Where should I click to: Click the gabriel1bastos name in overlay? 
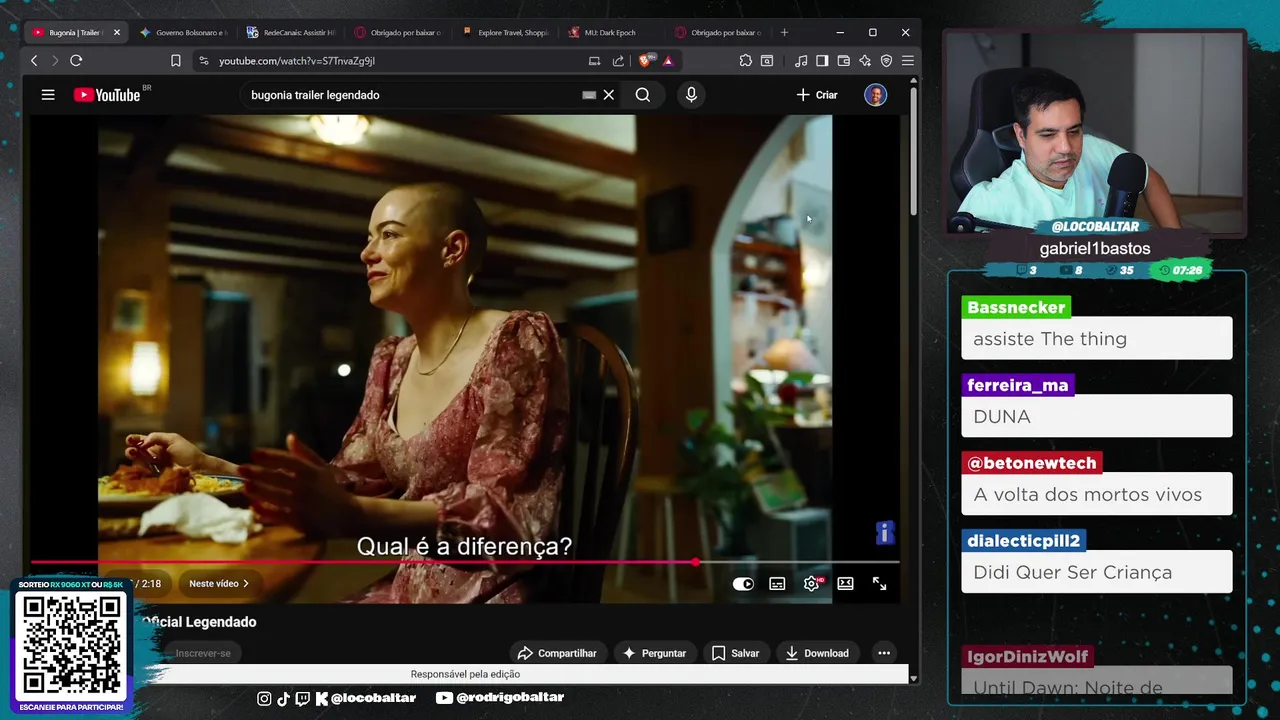(1095, 249)
